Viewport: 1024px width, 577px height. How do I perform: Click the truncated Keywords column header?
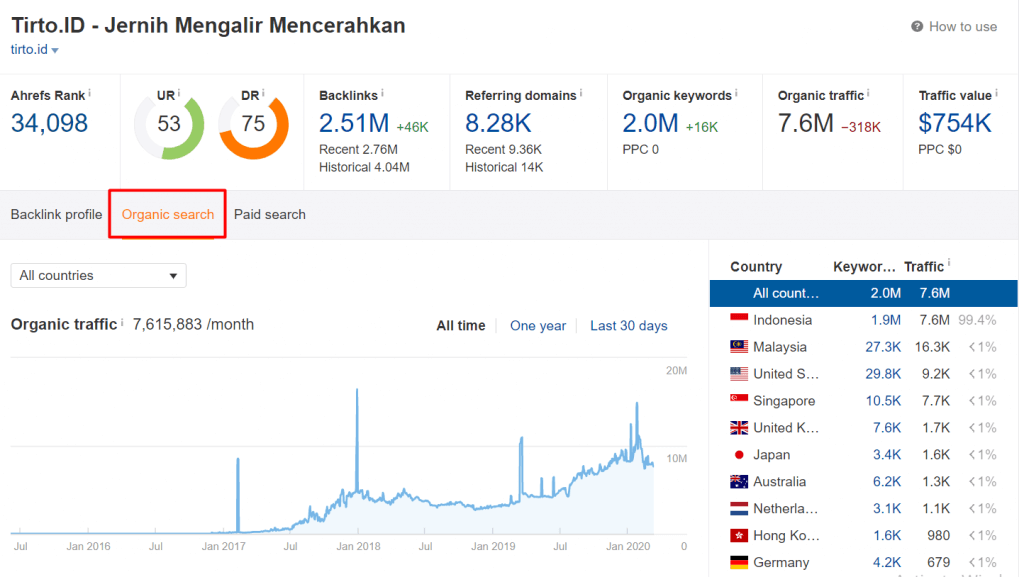tap(864, 267)
